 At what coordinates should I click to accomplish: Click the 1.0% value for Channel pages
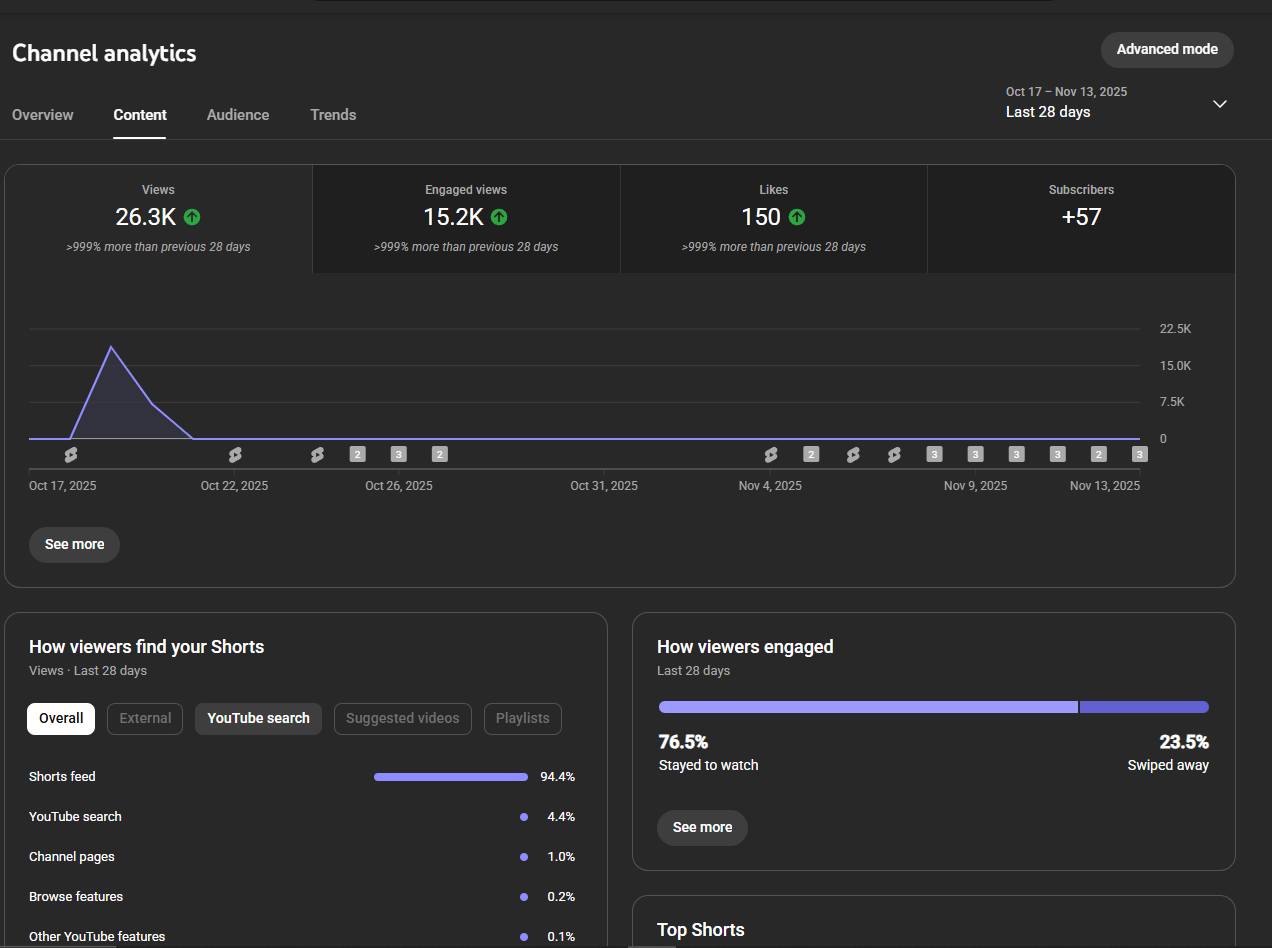click(x=561, y=857)
